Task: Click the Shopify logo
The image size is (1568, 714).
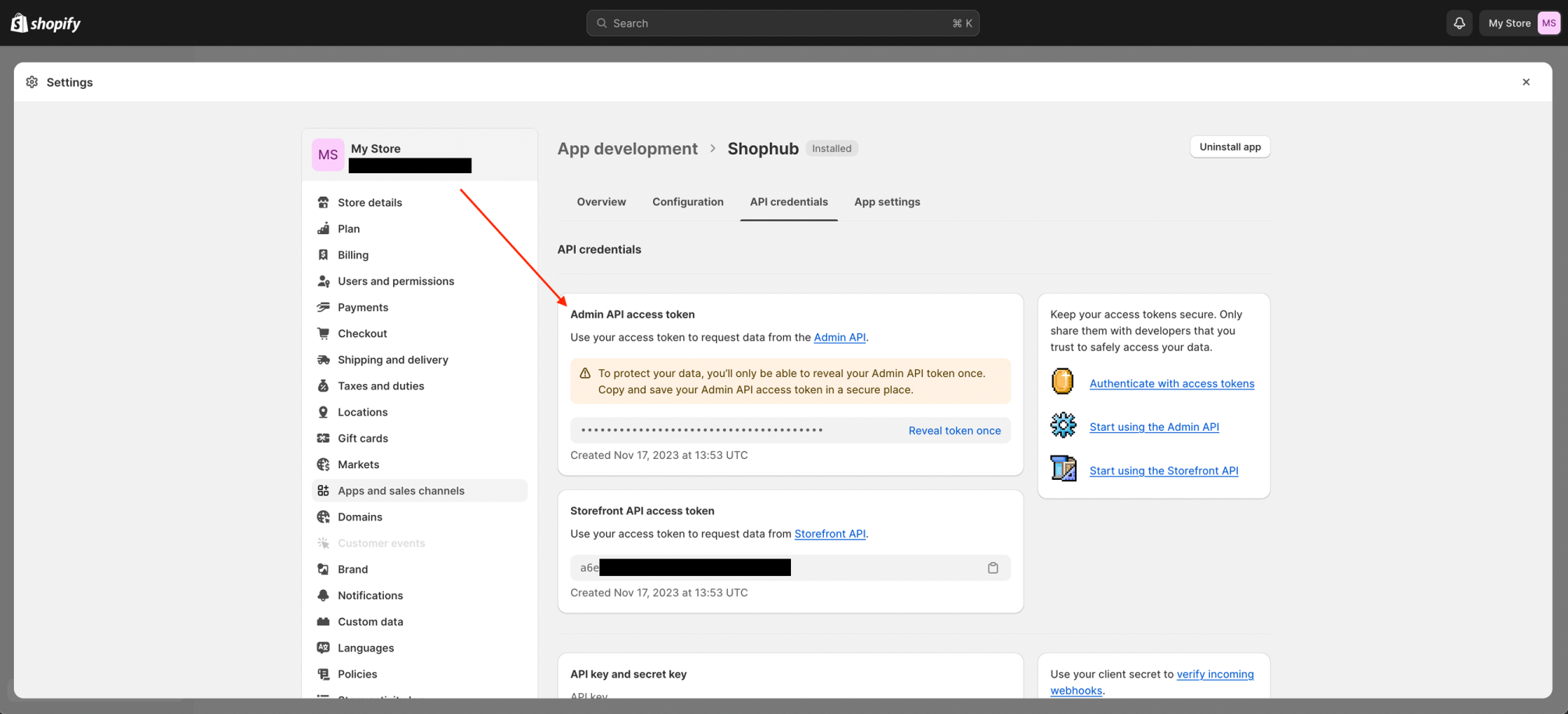Action: point(44,23)
